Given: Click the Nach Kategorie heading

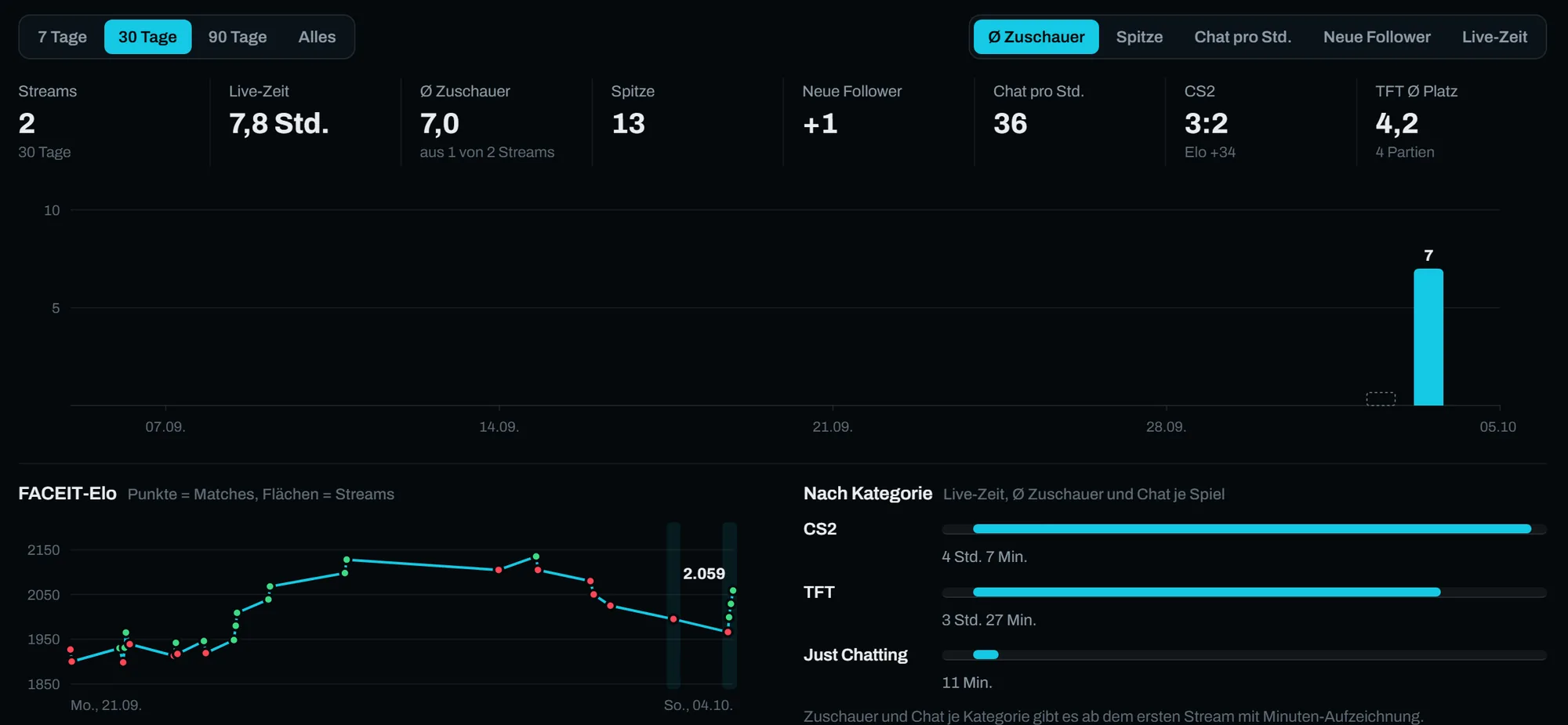Looking at the screenshot, I should point(868,494).
